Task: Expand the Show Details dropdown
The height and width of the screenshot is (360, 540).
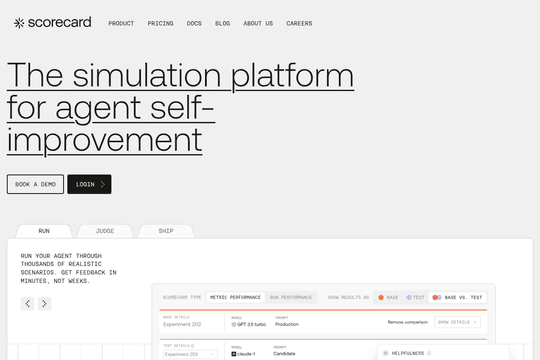Action: pos(457,322)
